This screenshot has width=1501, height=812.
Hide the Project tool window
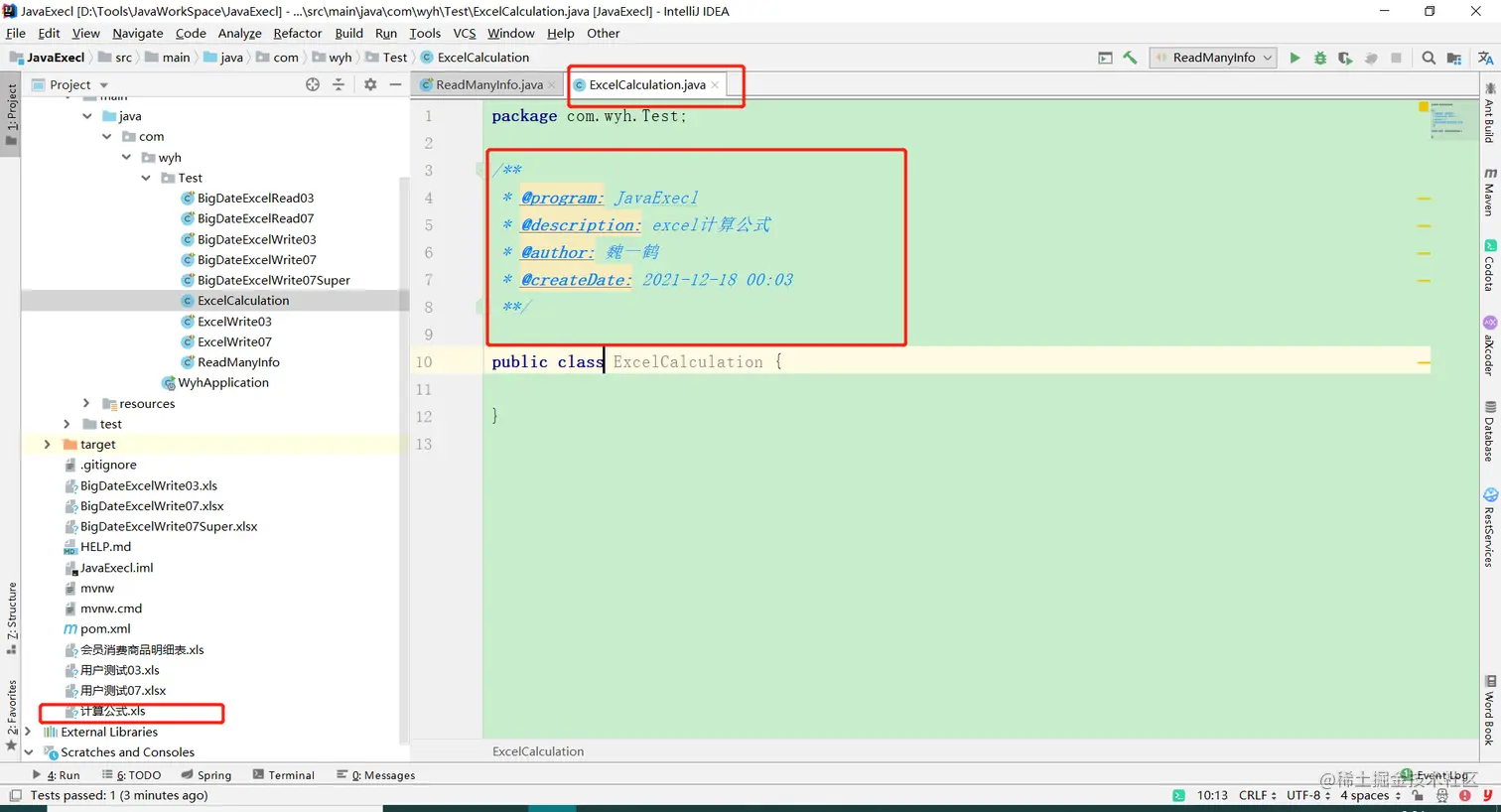tap(395, 84)
